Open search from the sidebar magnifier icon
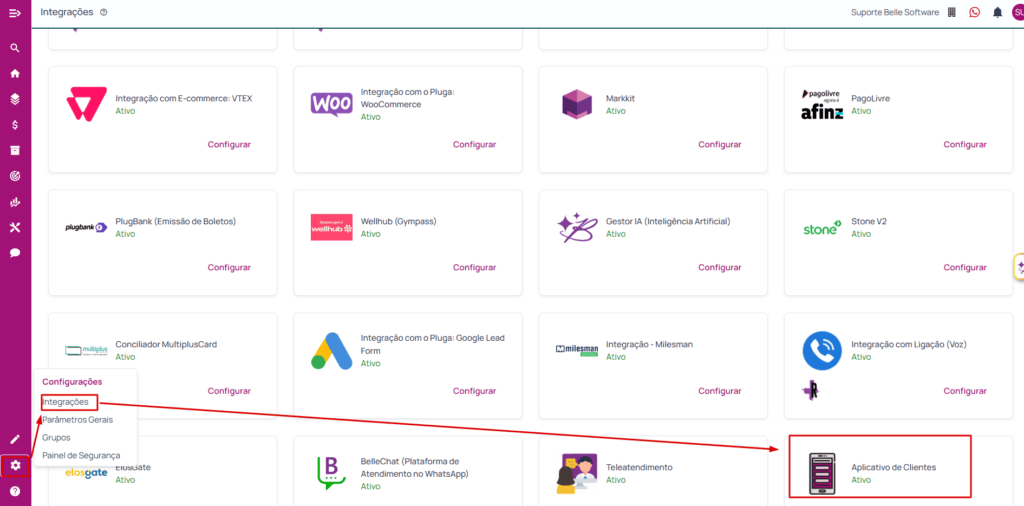Viewport: 1024px width, 506px height. pyautogui.click(x=15, y=48)
